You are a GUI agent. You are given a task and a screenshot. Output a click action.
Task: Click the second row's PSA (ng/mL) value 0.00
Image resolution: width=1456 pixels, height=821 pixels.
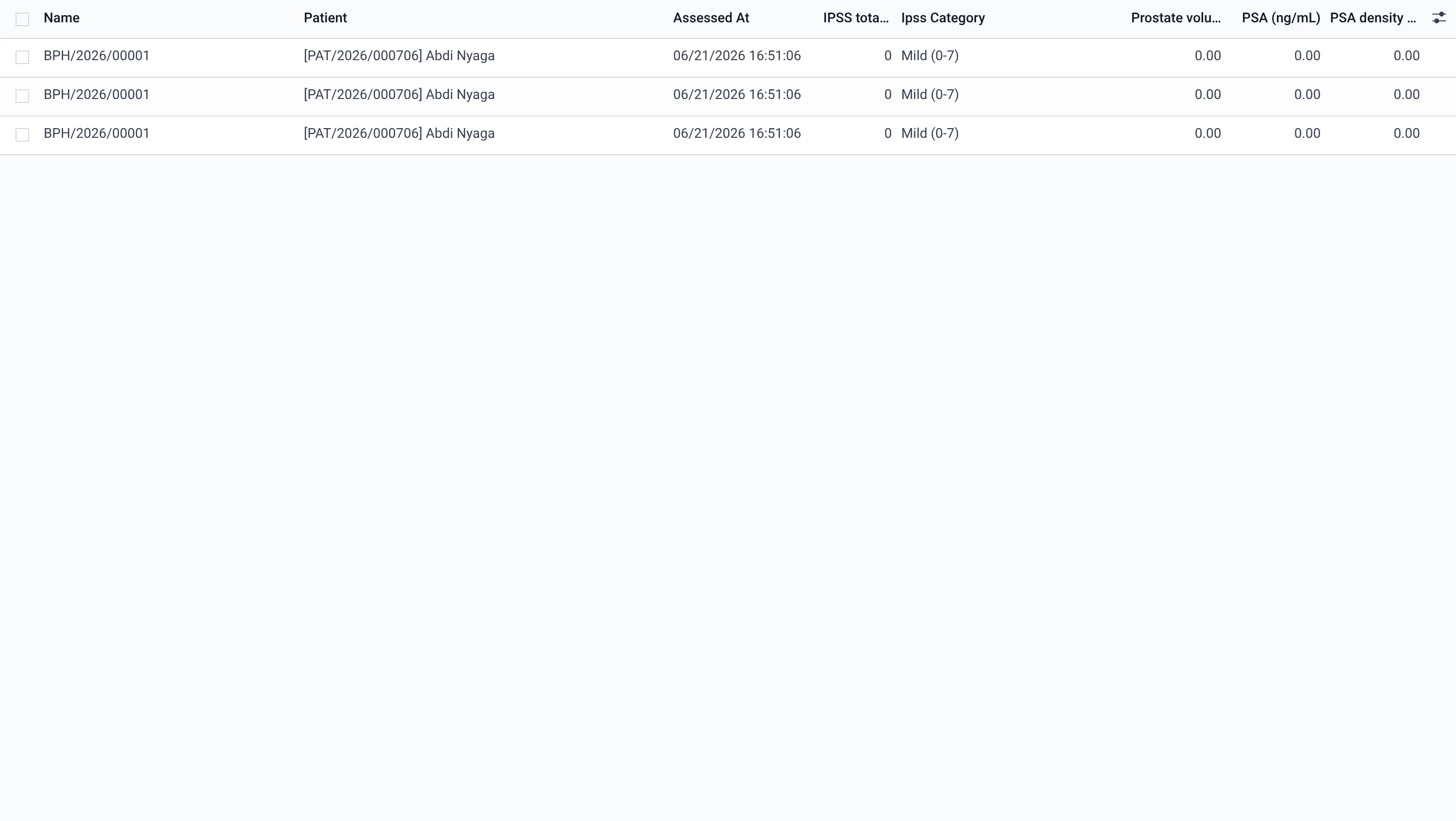(x=1307, y=94)
